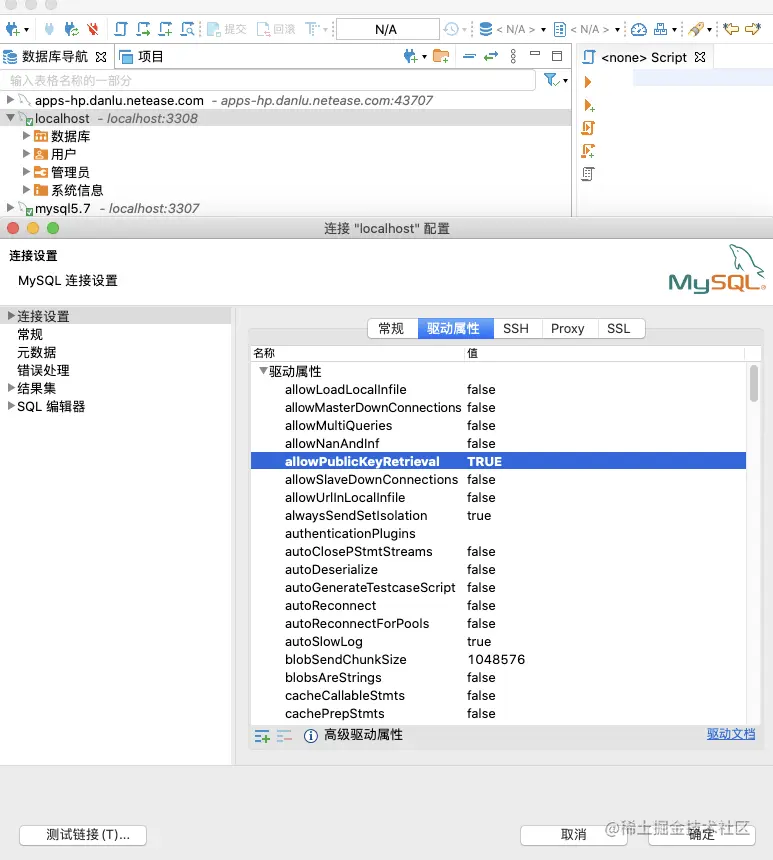The image size is (773, 860).
Task: Click the connect plug icon in main toolbar
Action: (x=49, y=29)
